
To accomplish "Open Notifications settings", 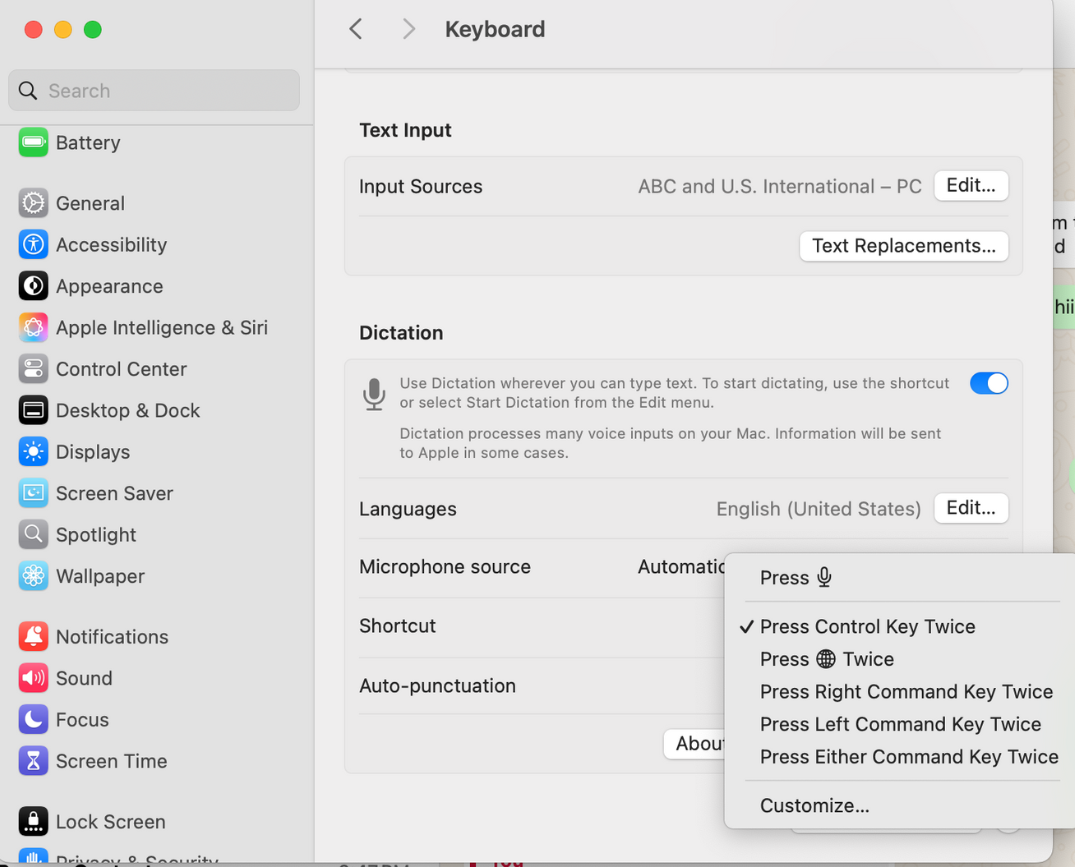I will tap(112, 637).
